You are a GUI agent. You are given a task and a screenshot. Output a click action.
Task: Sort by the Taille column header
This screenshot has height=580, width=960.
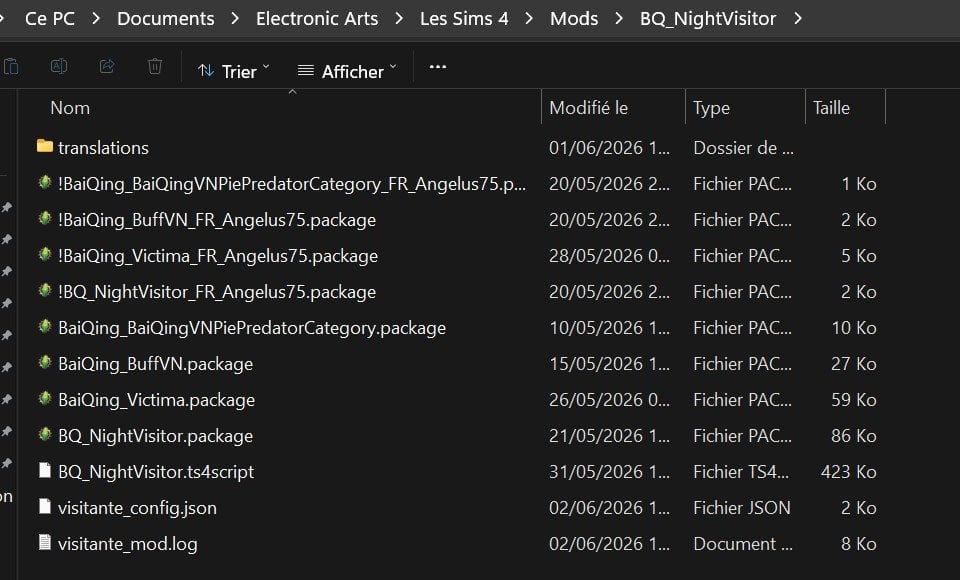click(x=831, y=108)
